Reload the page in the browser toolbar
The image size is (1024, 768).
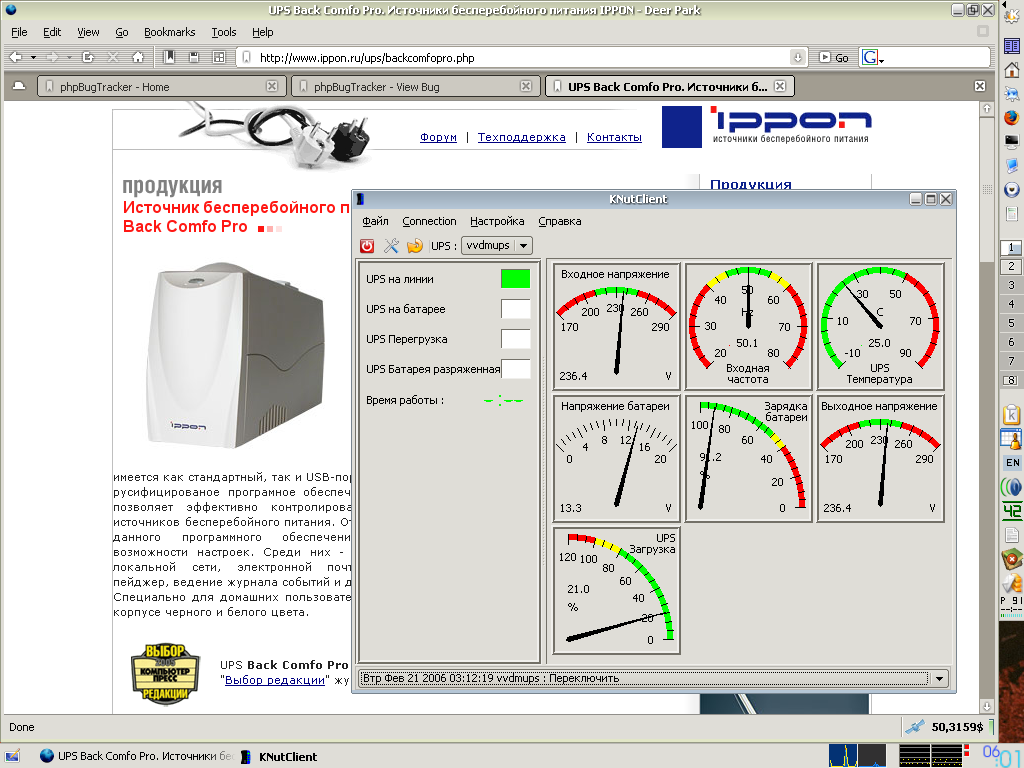88,57
